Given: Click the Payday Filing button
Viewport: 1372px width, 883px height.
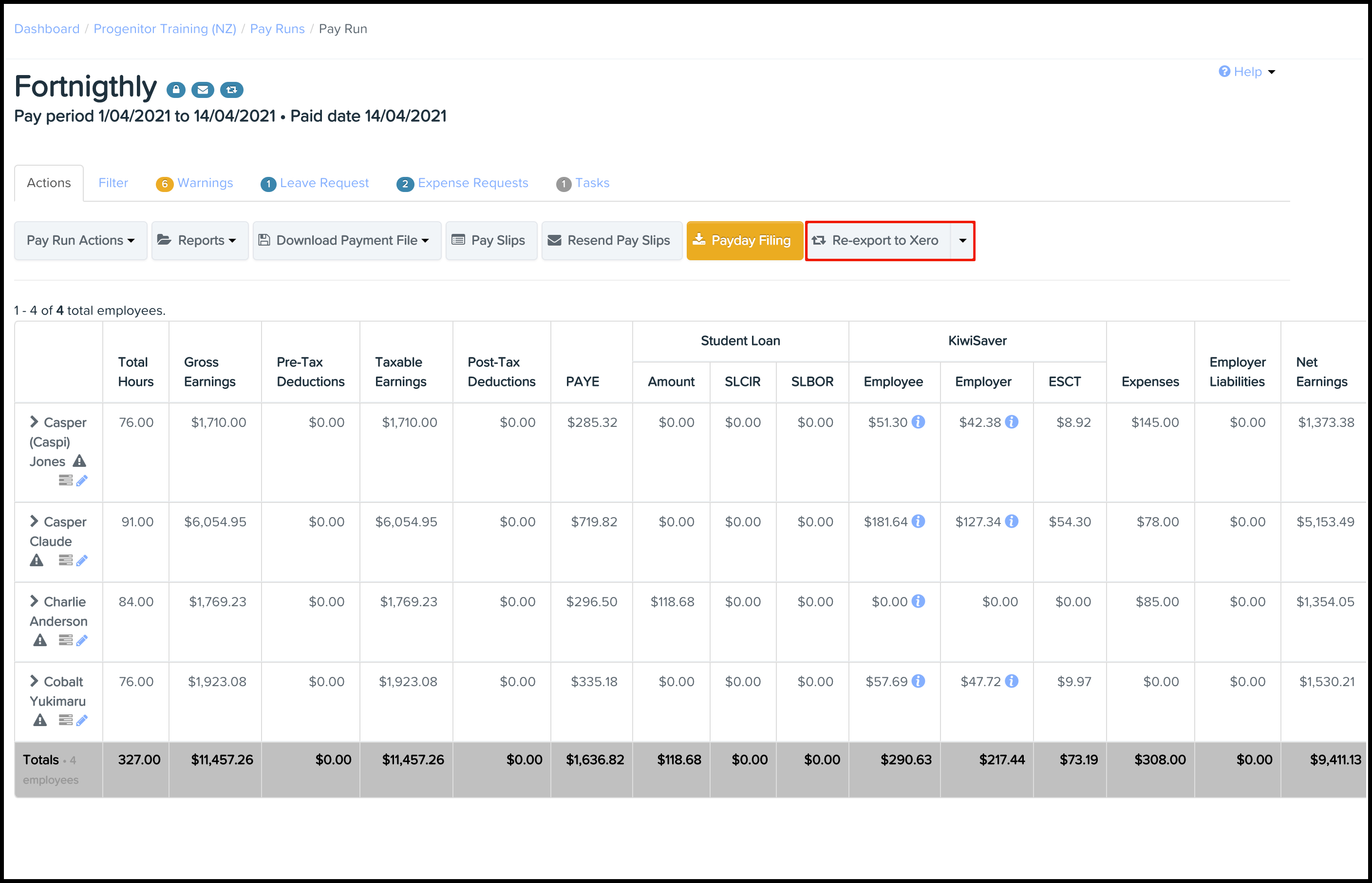Looking at the screenshot, I should pos(744,240).
